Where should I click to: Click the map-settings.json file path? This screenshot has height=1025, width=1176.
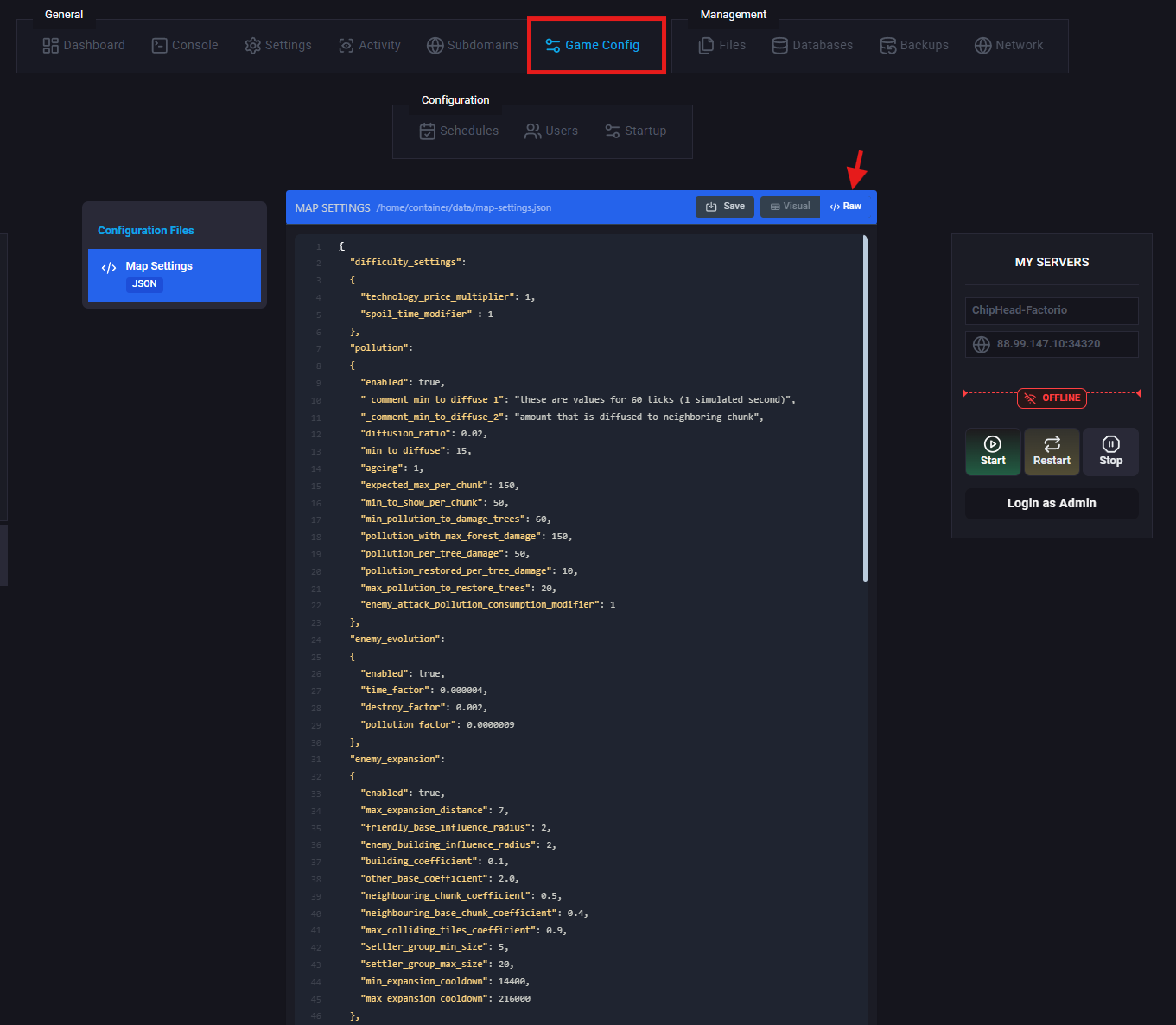[x=464, y=207]
